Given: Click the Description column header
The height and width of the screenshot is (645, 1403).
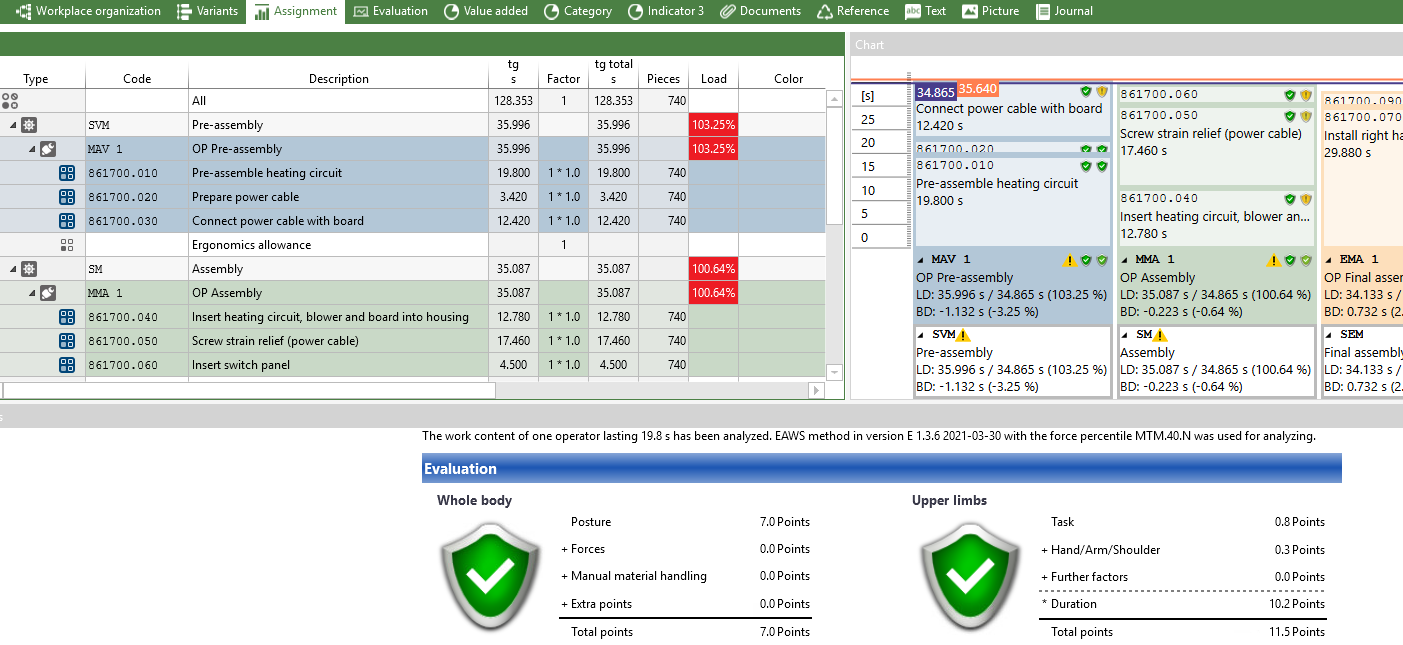Looking at the screenshot, I should coord(338,78).
